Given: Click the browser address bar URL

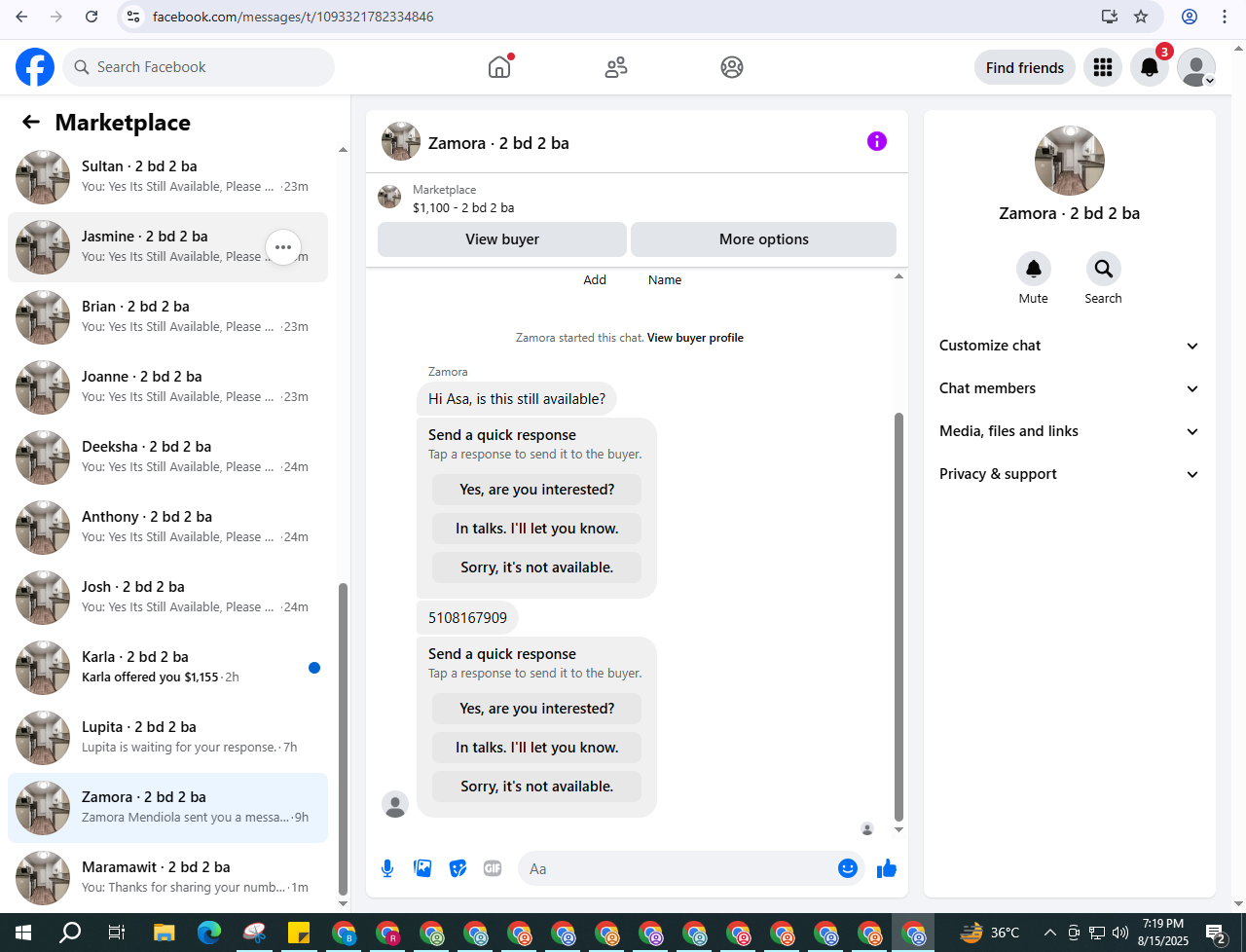Looking at the screenshot, I should 293,17.
